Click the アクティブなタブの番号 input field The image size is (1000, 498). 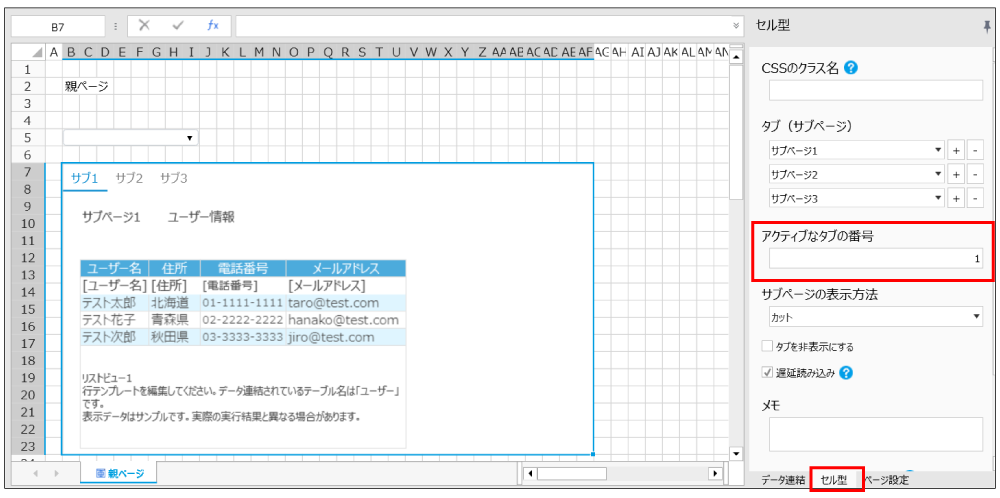pos(875,260)
